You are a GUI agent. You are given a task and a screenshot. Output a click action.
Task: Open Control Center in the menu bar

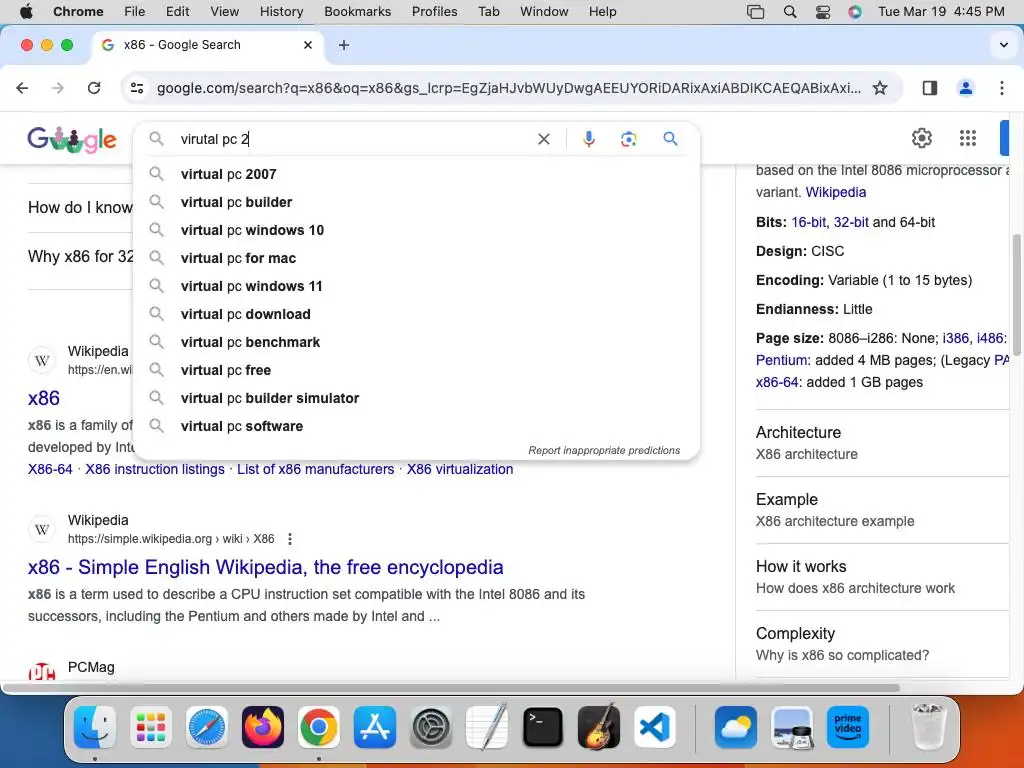coord(823,12)
